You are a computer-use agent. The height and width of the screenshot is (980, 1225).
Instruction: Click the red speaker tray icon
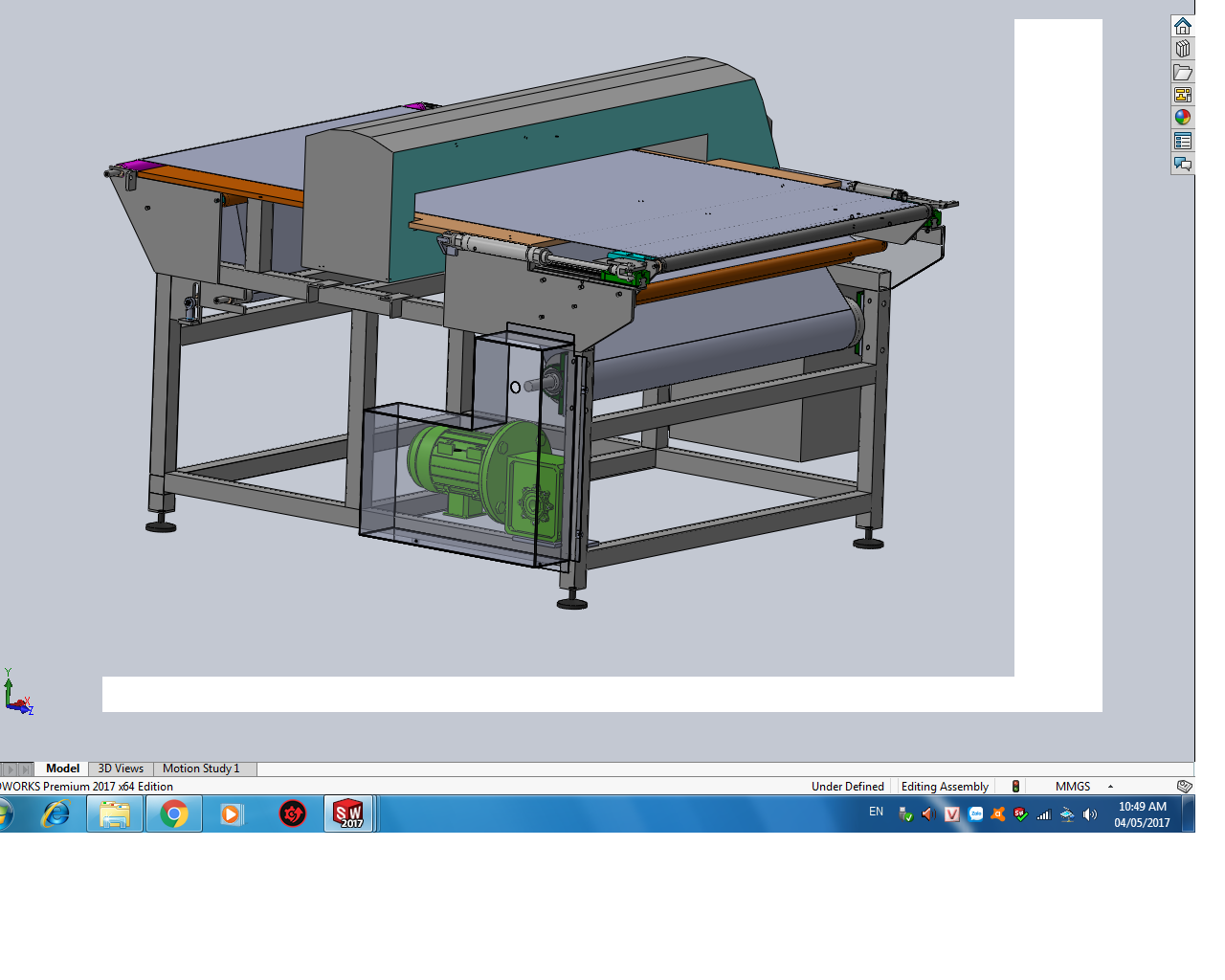pos(927,814)
